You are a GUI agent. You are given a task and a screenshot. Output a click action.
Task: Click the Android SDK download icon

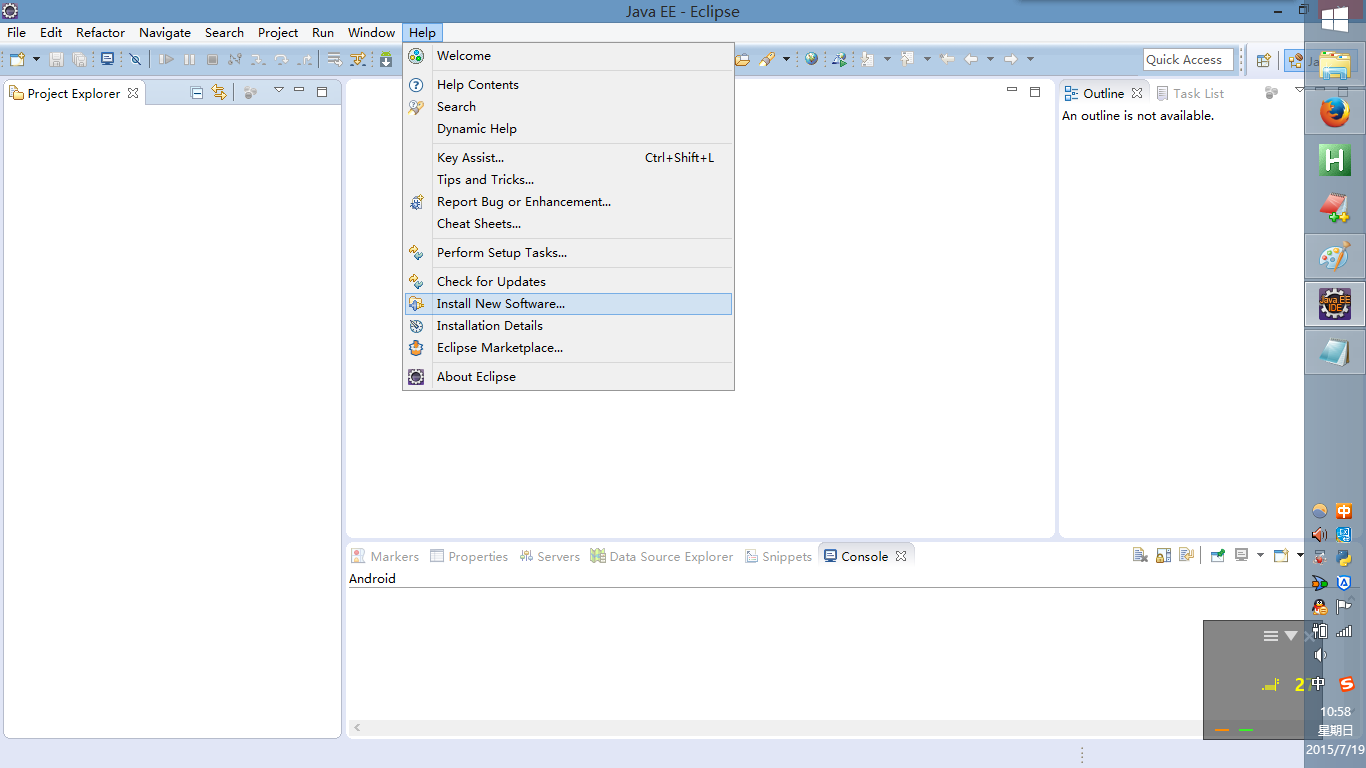pos(386,60)
